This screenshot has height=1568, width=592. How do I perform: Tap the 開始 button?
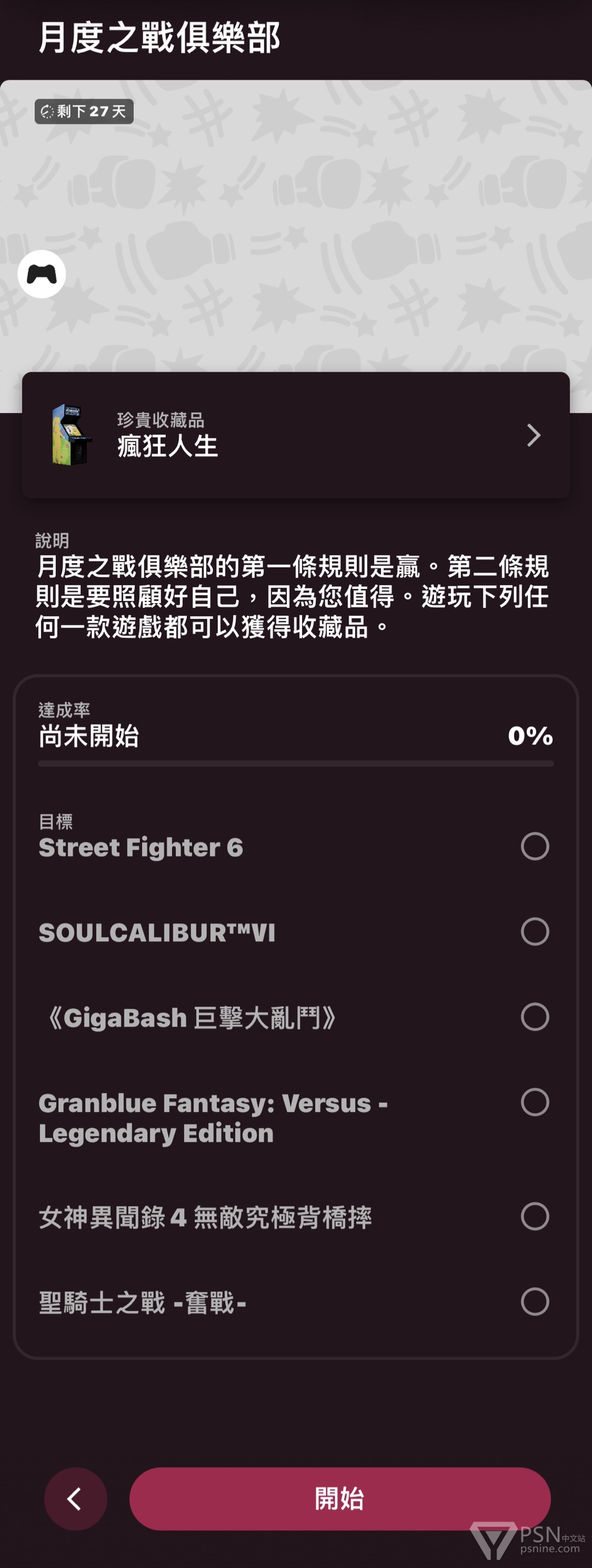click(339, 1498)
